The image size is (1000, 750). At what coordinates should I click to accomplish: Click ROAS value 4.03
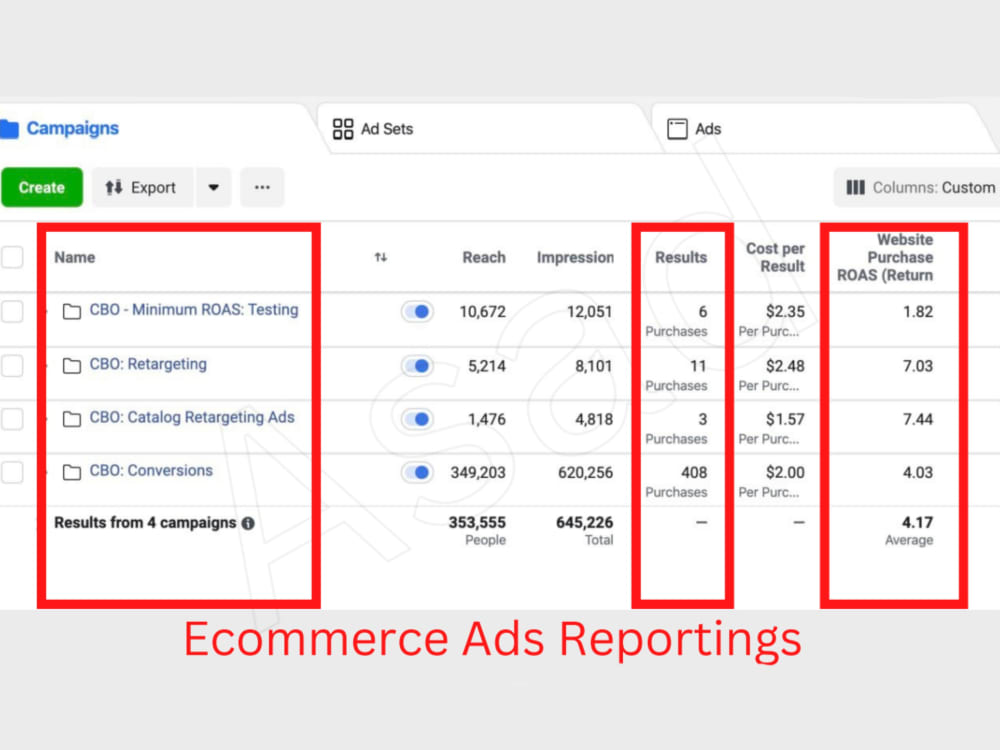pyautogui.click(x=918, y=473)
